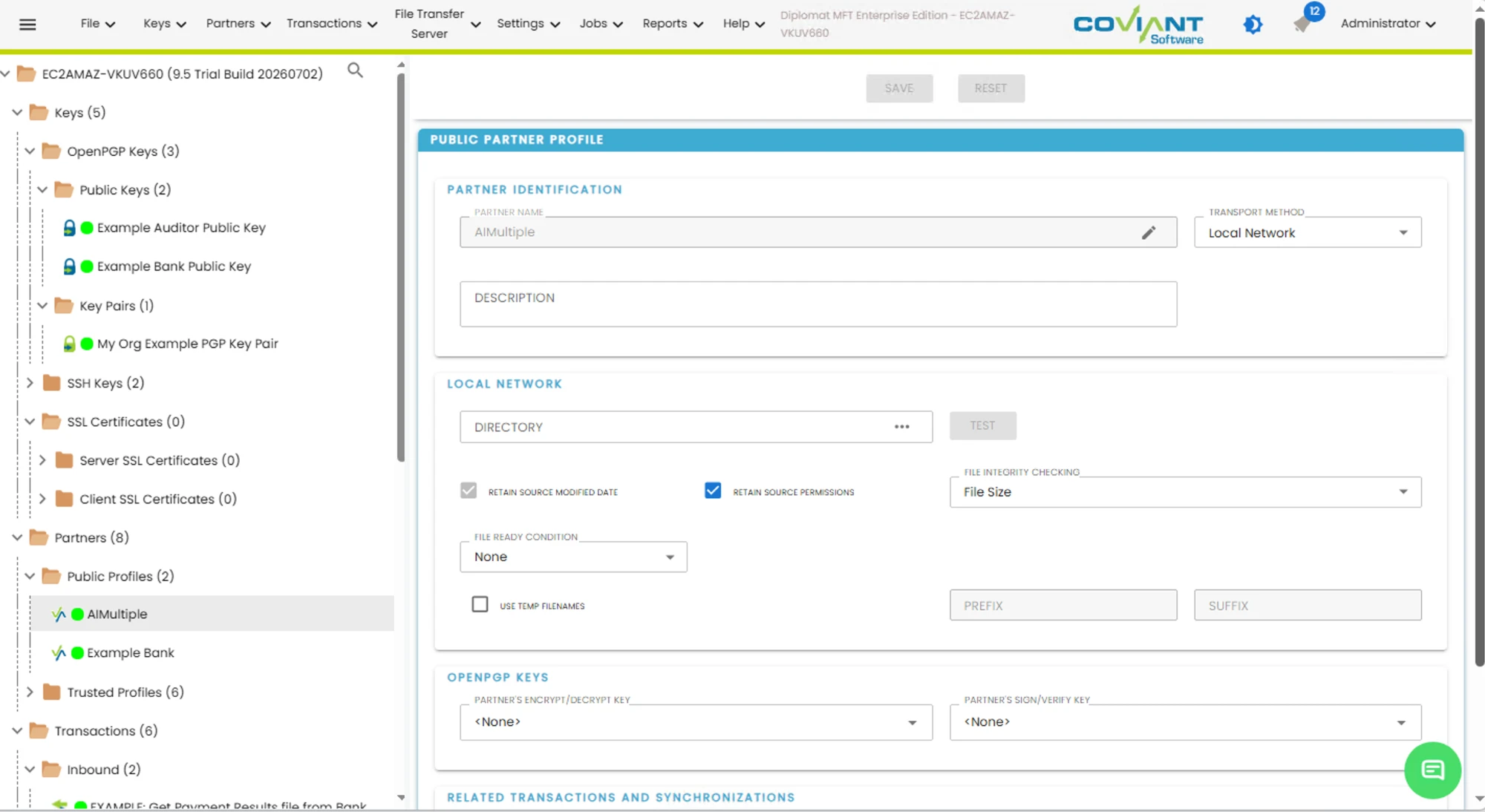Open the green chat support bubble
The height and width of the screenshot is (812, 1485).
(x=1432, y=770)
